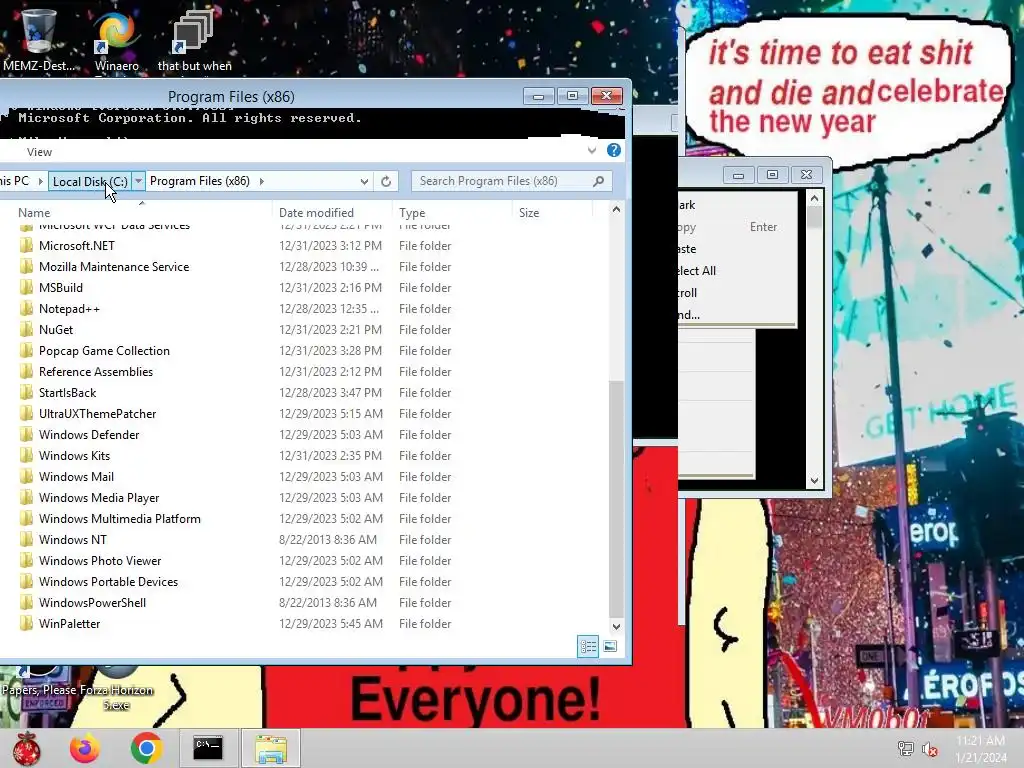The width and height of the screenshot is (1024, 768).
Task: Expand the Program Files (x86) breadcrumb arrow
Action: coord(262,182)
